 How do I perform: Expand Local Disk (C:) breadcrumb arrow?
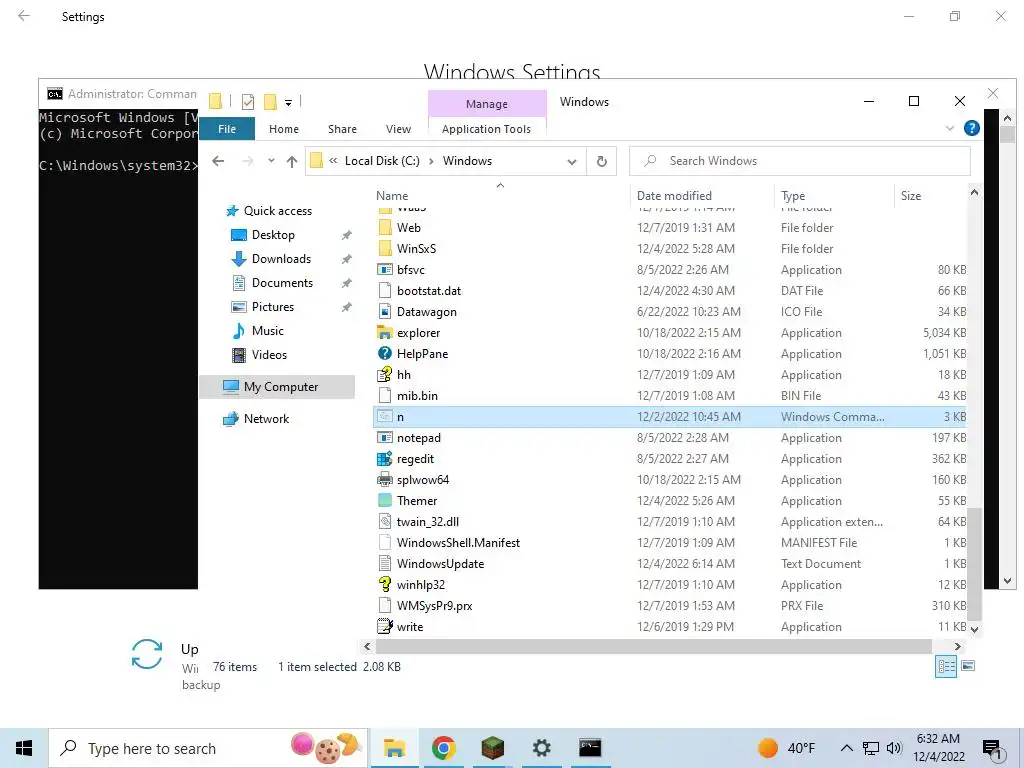(x=431, y=161)
